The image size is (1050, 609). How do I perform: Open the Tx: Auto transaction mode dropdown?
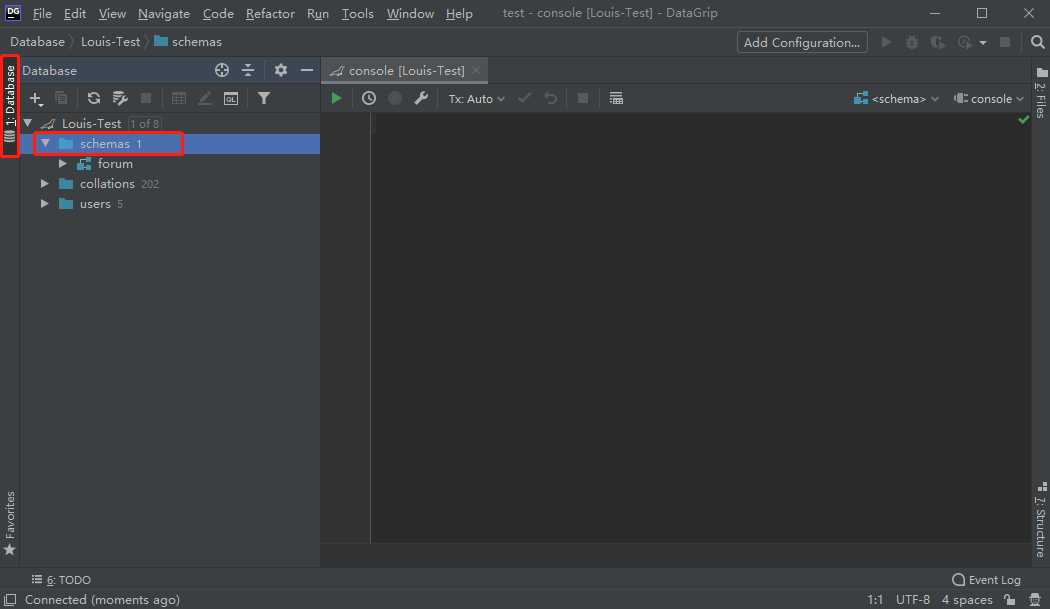click(477, 98)
